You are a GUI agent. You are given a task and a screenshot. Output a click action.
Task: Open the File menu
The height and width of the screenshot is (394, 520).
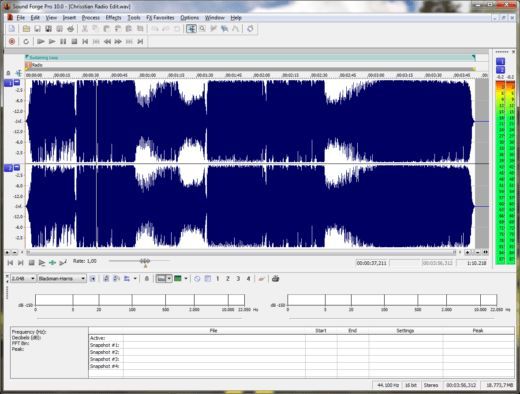[21, 18]
